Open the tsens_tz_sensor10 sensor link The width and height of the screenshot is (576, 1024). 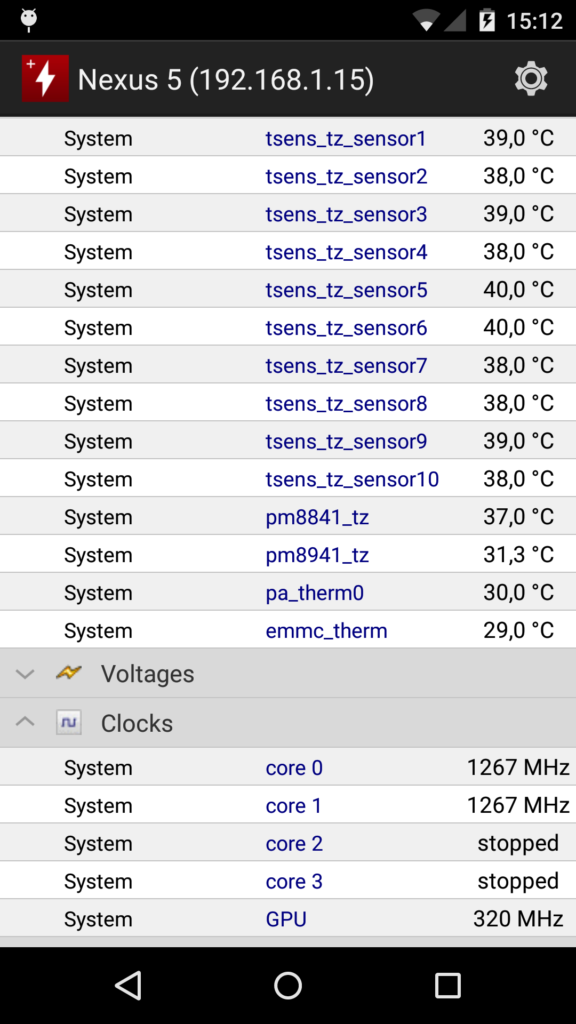(352, 479)
